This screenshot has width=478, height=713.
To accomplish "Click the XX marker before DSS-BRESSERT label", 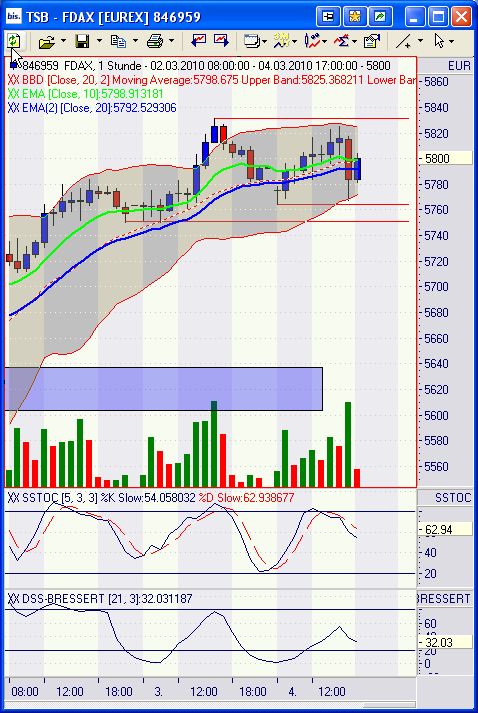I will 13,599.
